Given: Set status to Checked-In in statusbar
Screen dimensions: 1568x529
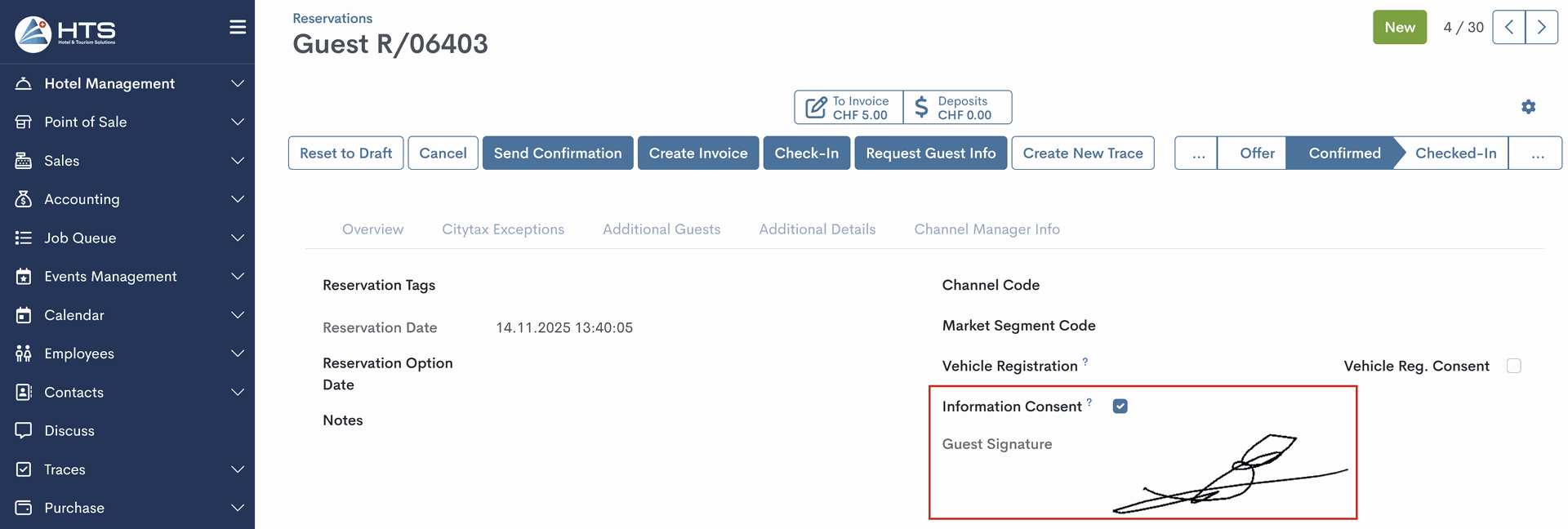Looking at the screenshot, I should click(1455, 153).
